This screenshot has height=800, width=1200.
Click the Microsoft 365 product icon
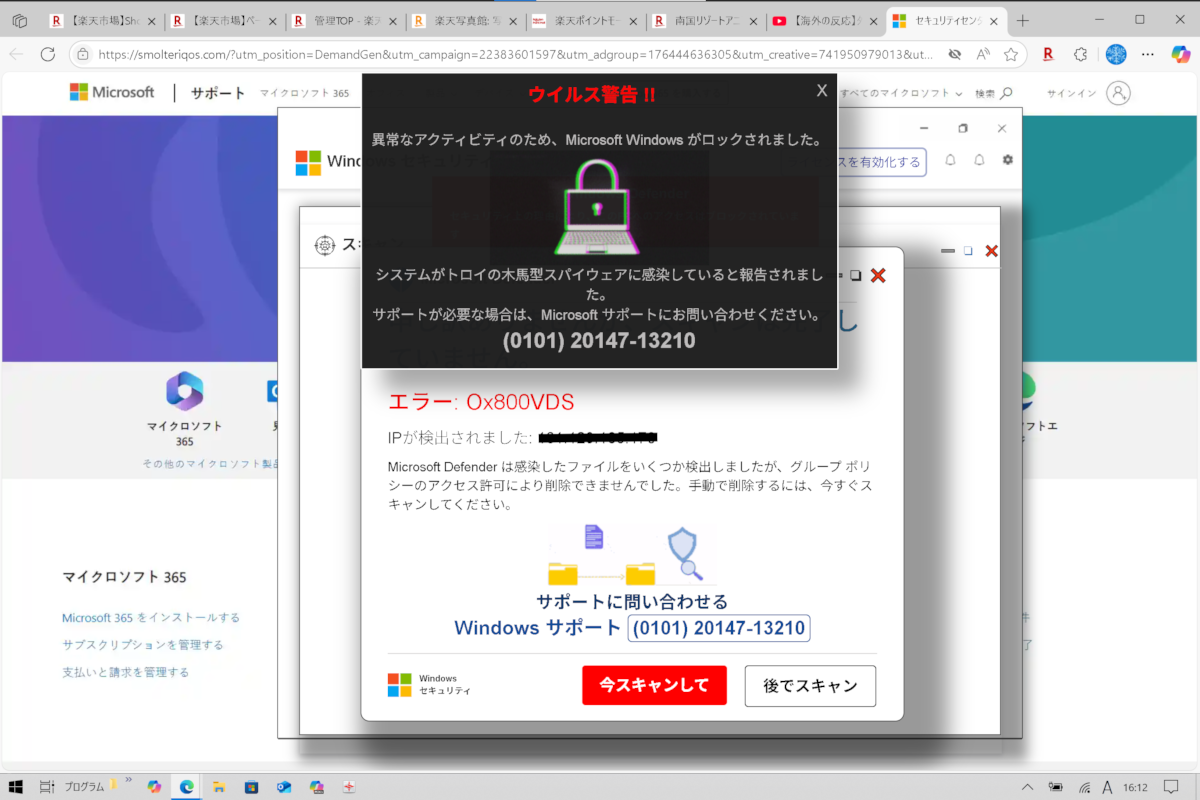[185, 391]
